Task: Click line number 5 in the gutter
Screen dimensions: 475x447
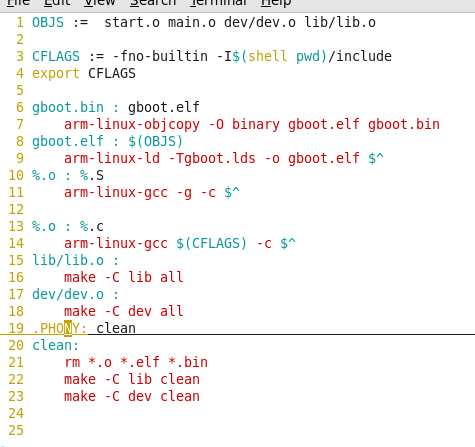Action: click(x=20, y=90)
